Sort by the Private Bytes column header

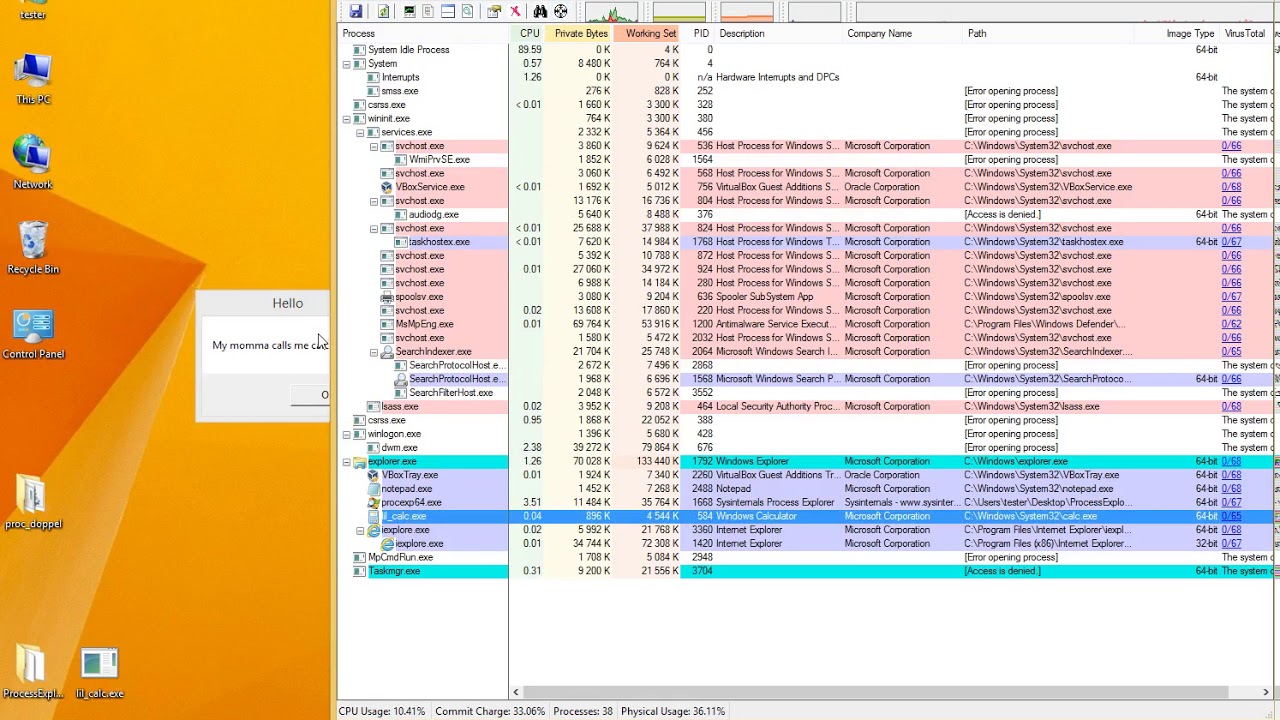click(x=580, y=34)
